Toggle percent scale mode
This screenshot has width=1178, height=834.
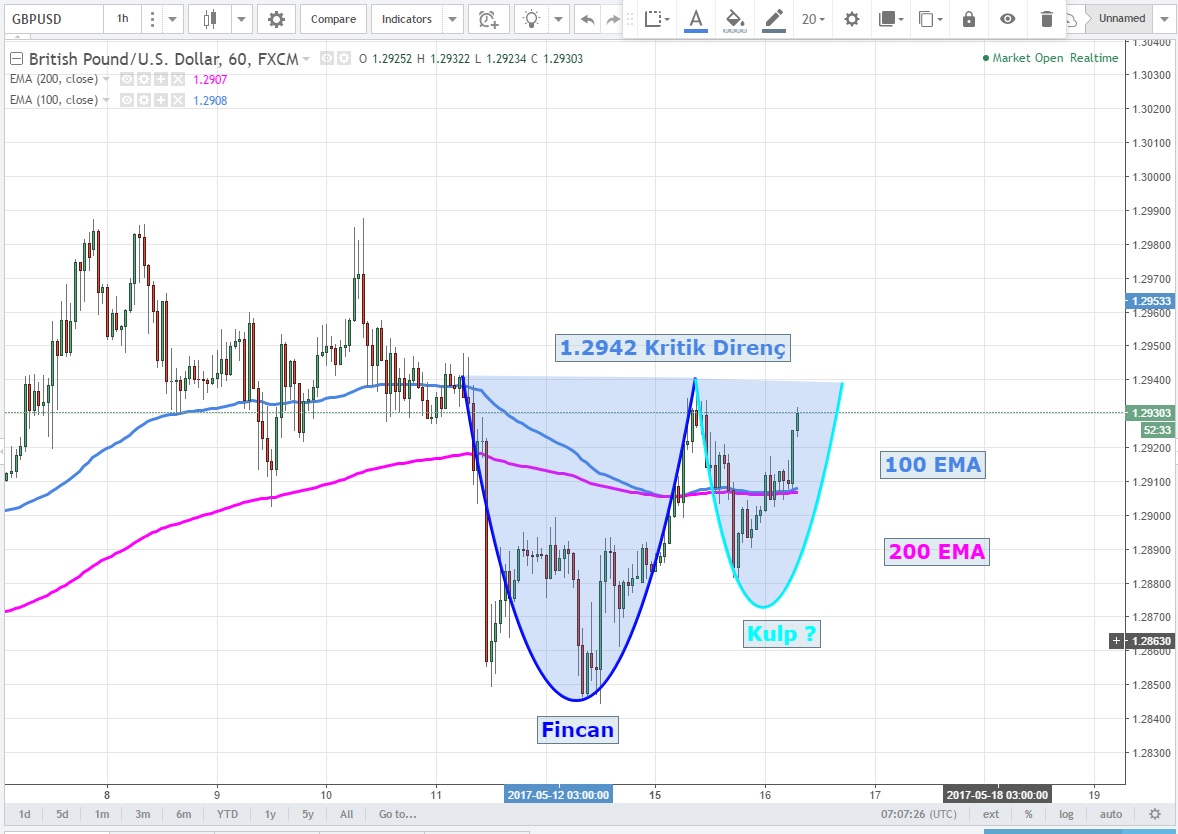1027,814
